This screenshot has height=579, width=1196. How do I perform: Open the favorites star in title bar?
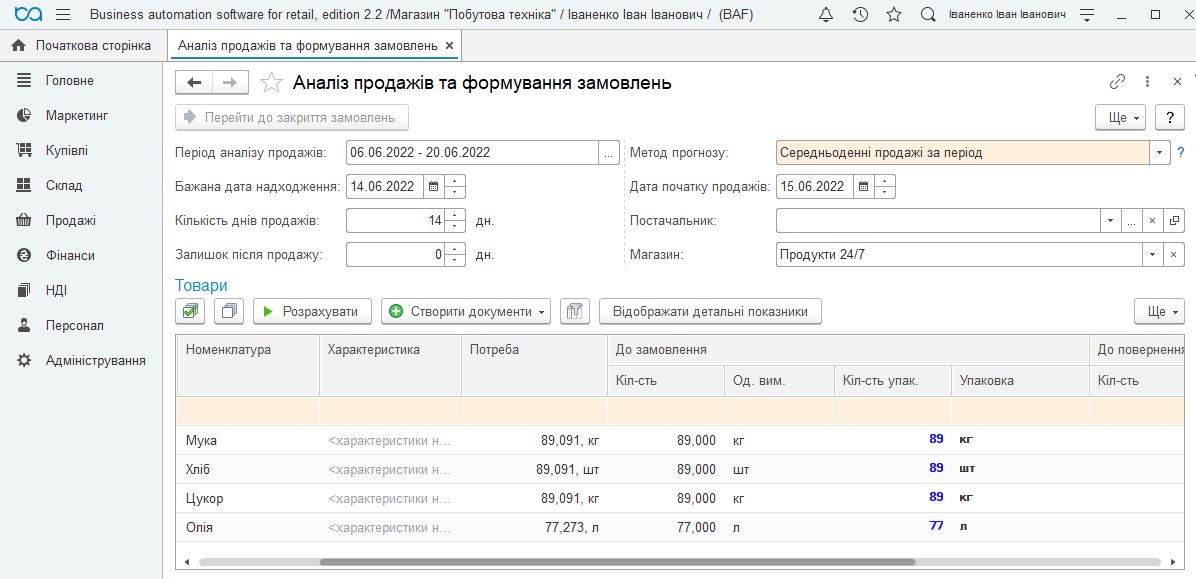pos(894,15)
